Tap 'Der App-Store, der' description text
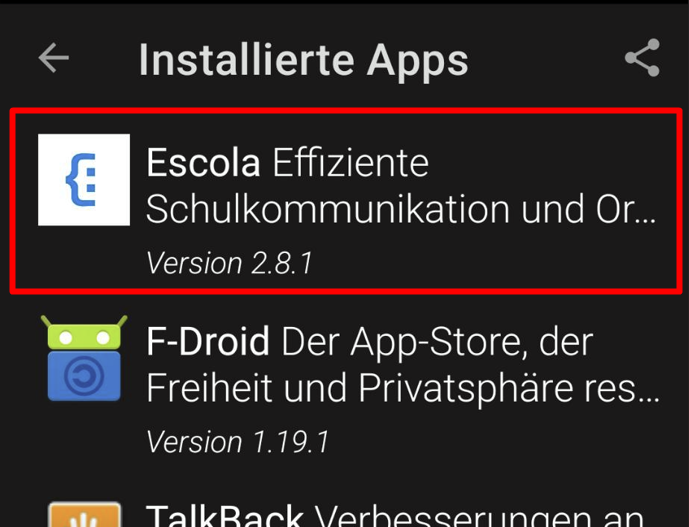This screenshot has width=689, height=527. tap(437, 342)
